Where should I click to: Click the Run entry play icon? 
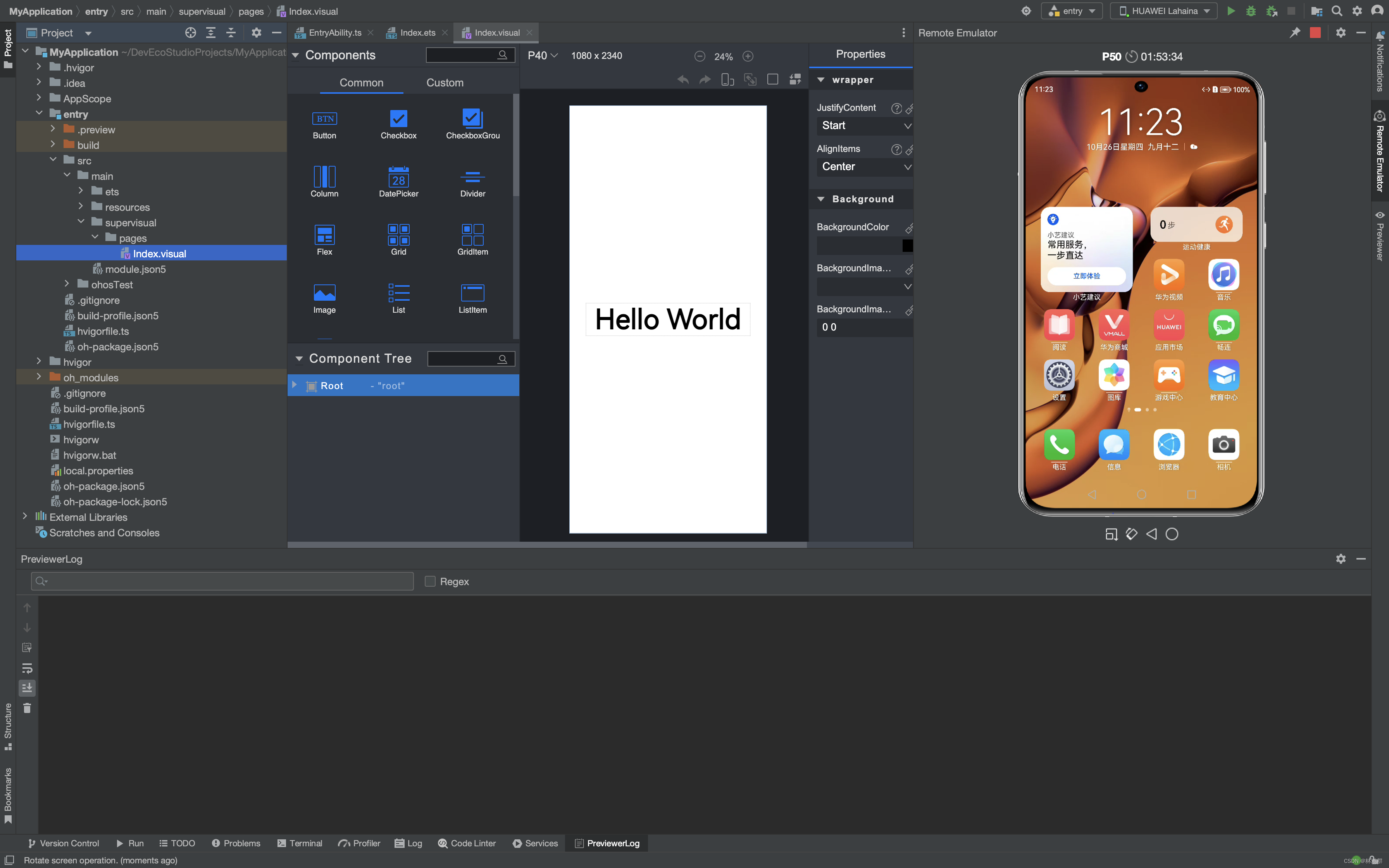(x=1230, y=11)
